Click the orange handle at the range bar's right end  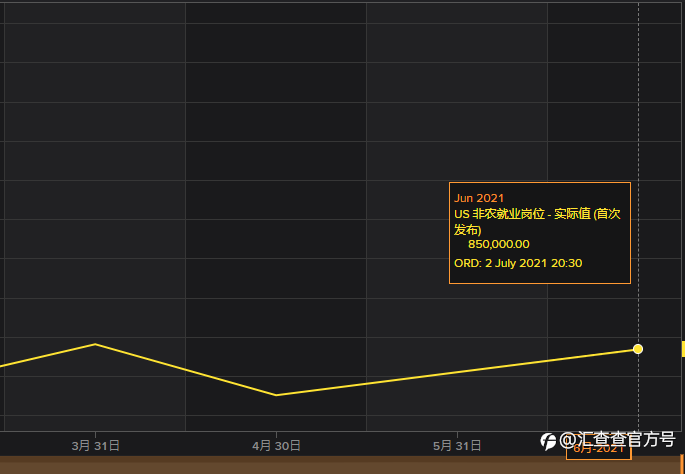(x=682, y=464)
